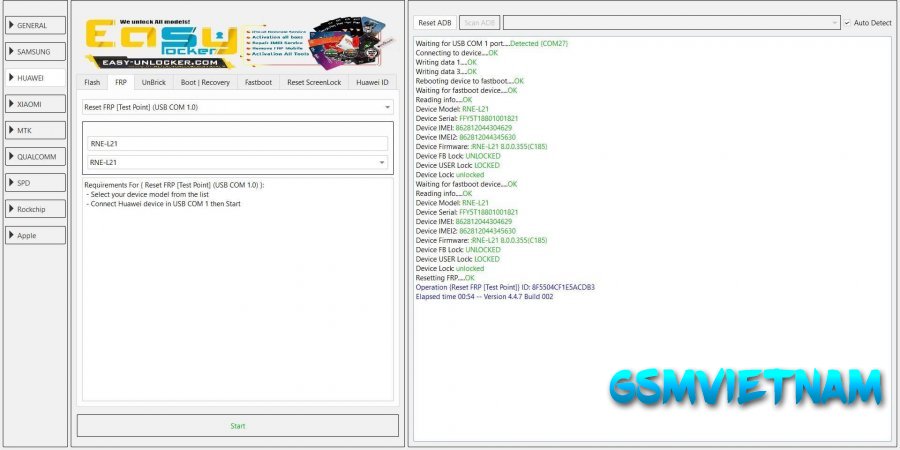Click 'Writing data 1....OK' log line

click(x=446, y=62)
